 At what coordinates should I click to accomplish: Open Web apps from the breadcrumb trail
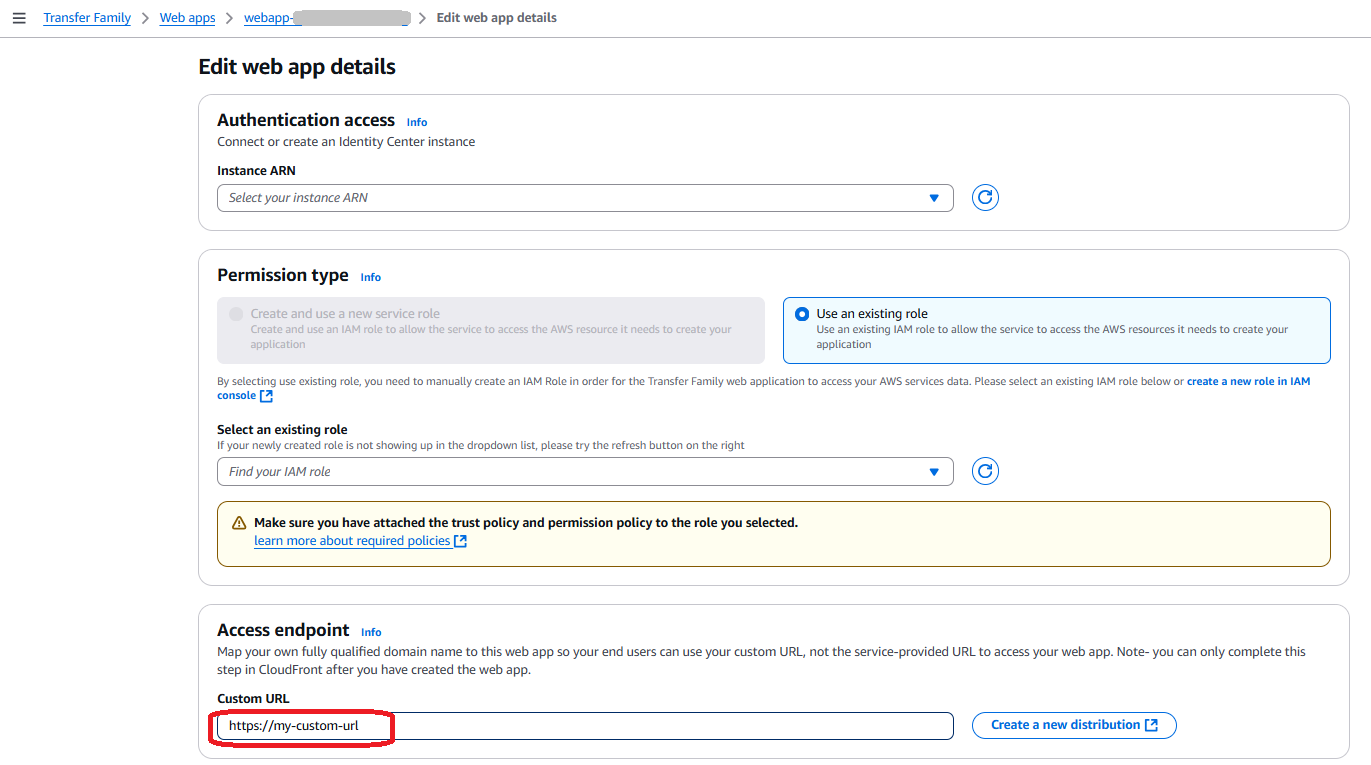[187, 17]
